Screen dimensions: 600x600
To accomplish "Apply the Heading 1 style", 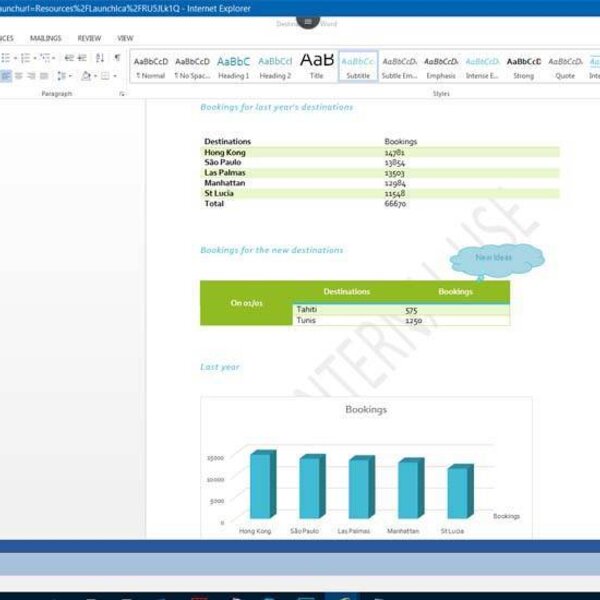I will coord(233,67).
